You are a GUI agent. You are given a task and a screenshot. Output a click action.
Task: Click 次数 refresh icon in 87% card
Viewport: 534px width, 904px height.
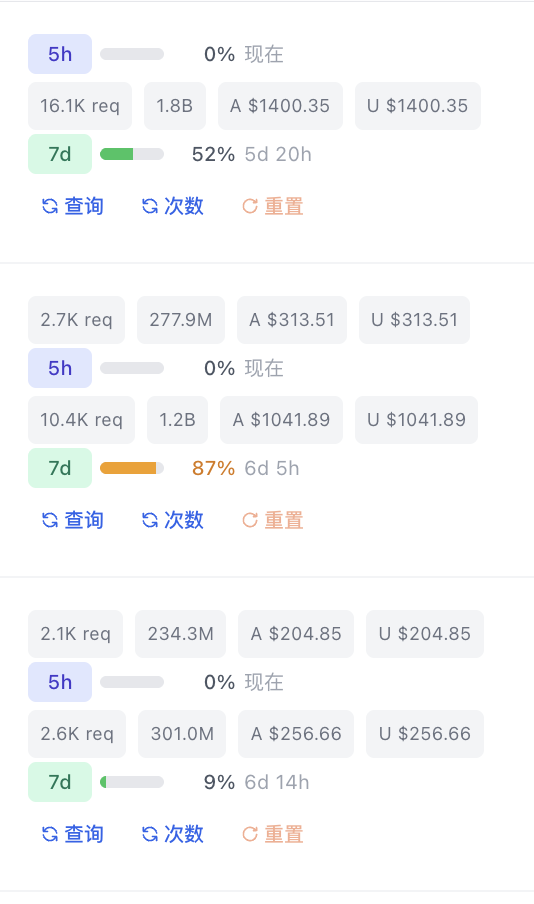(150, 521)
